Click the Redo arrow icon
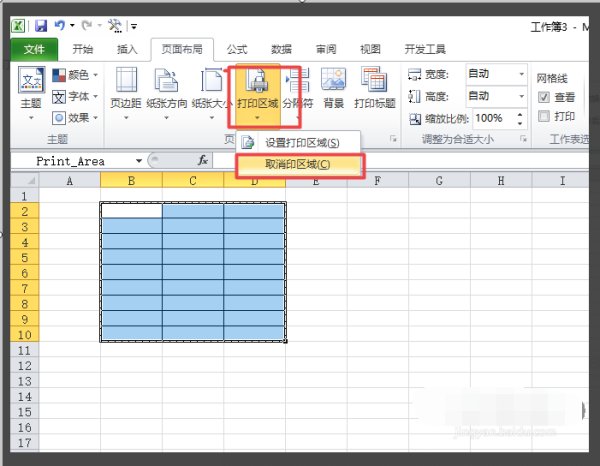This screenshot has width=600, height=466. [x=86, y=26]
